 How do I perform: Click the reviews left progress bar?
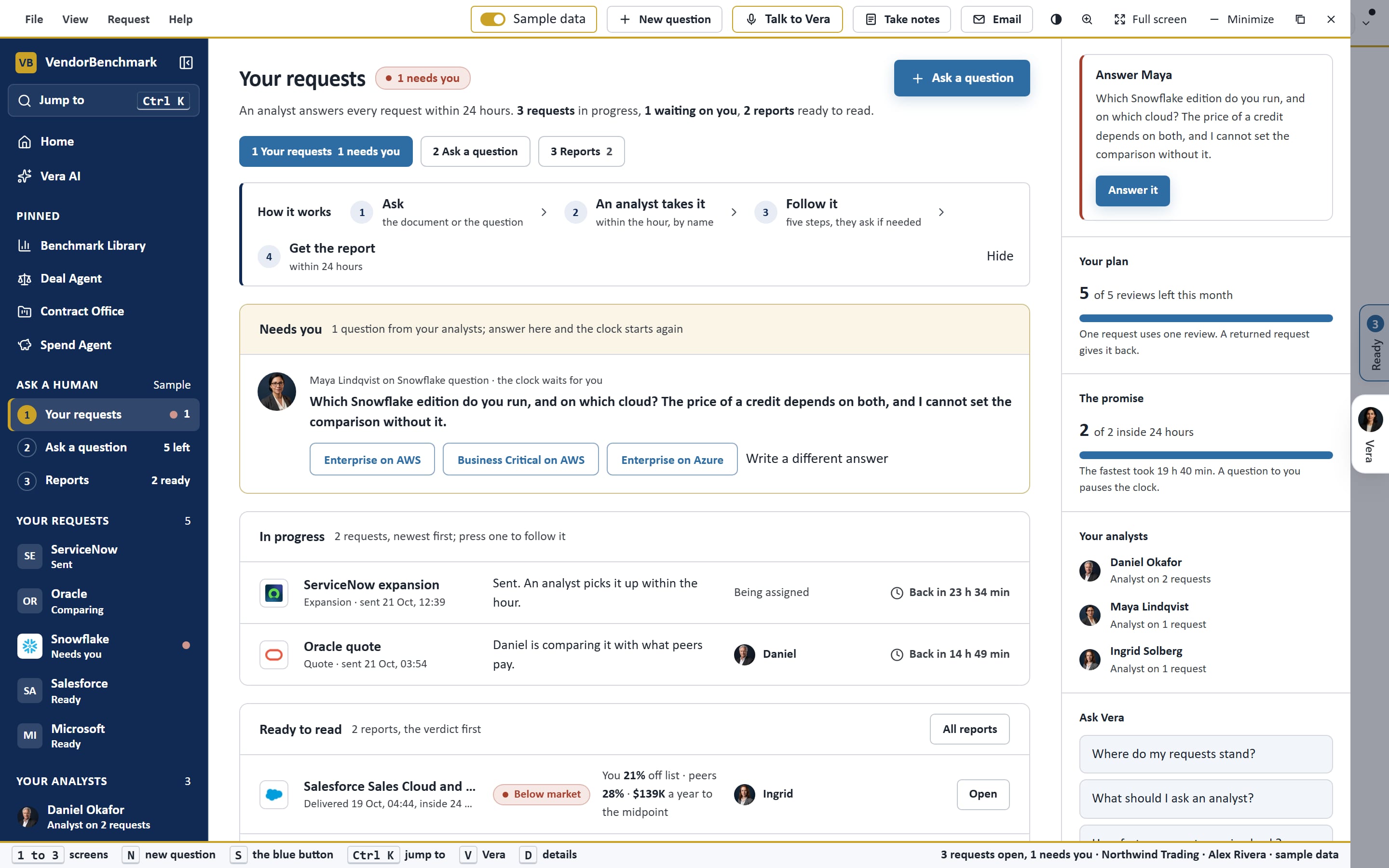[1205, 318]
